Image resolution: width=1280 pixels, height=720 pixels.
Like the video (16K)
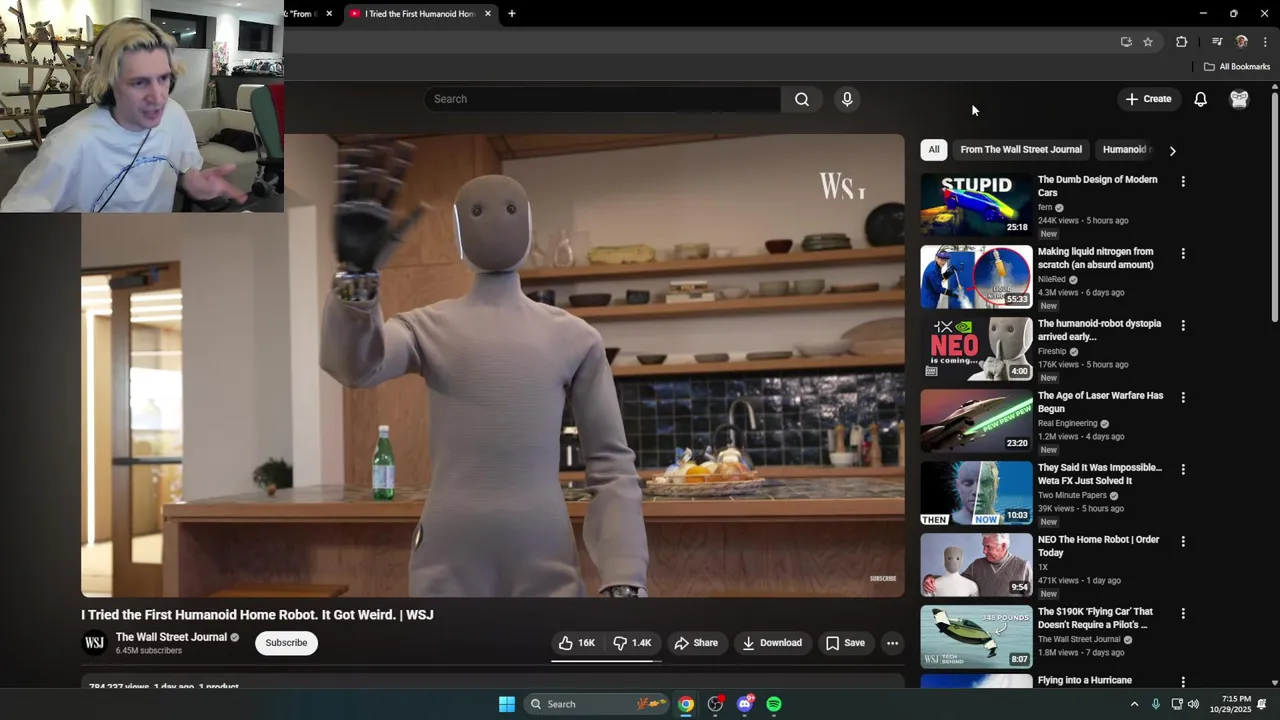click(577, 643)
